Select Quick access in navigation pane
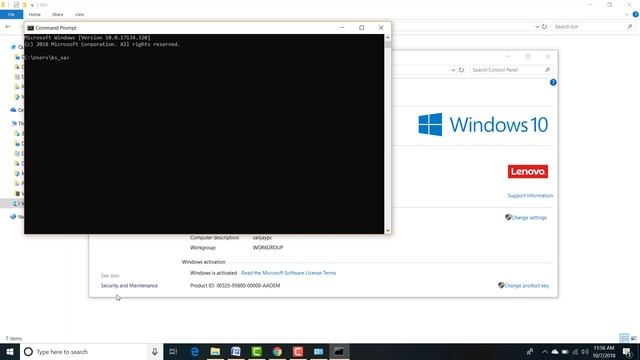The image size is (640, 360). tap(17, 47)
